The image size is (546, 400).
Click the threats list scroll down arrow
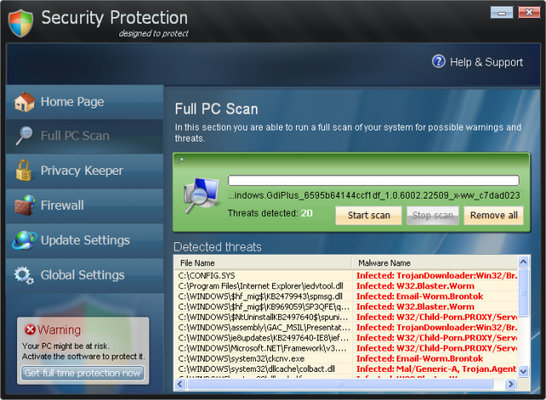point(523,371)
